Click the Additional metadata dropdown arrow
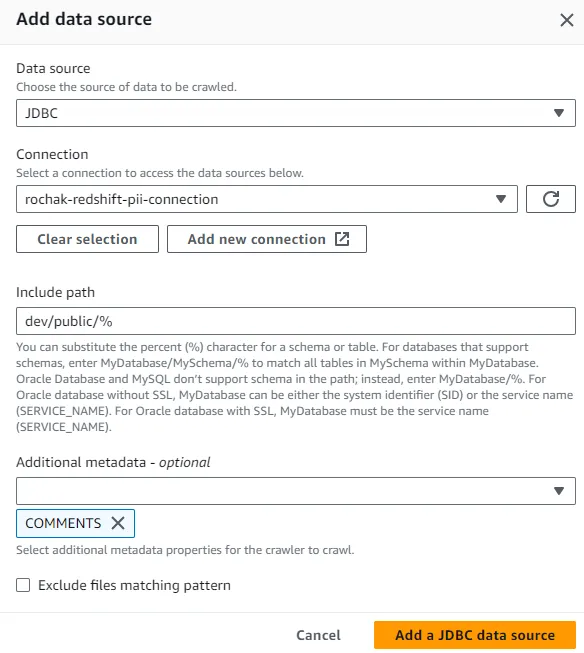Image resolution: width=584 pixels, height=653 pixels. (x=559, y=491)
